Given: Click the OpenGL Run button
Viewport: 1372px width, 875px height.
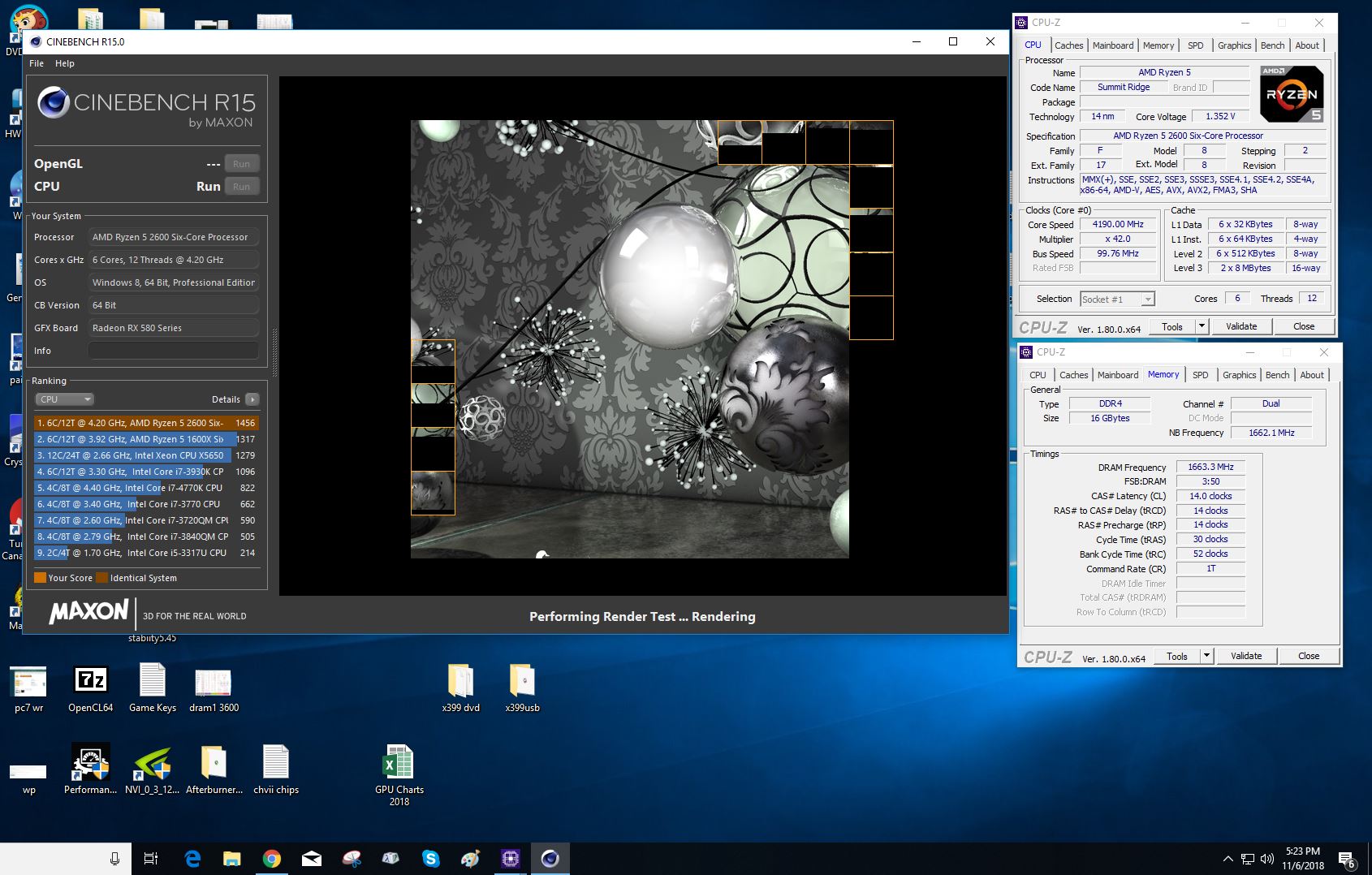Looking at the screenshot, I should coord(241,164).
